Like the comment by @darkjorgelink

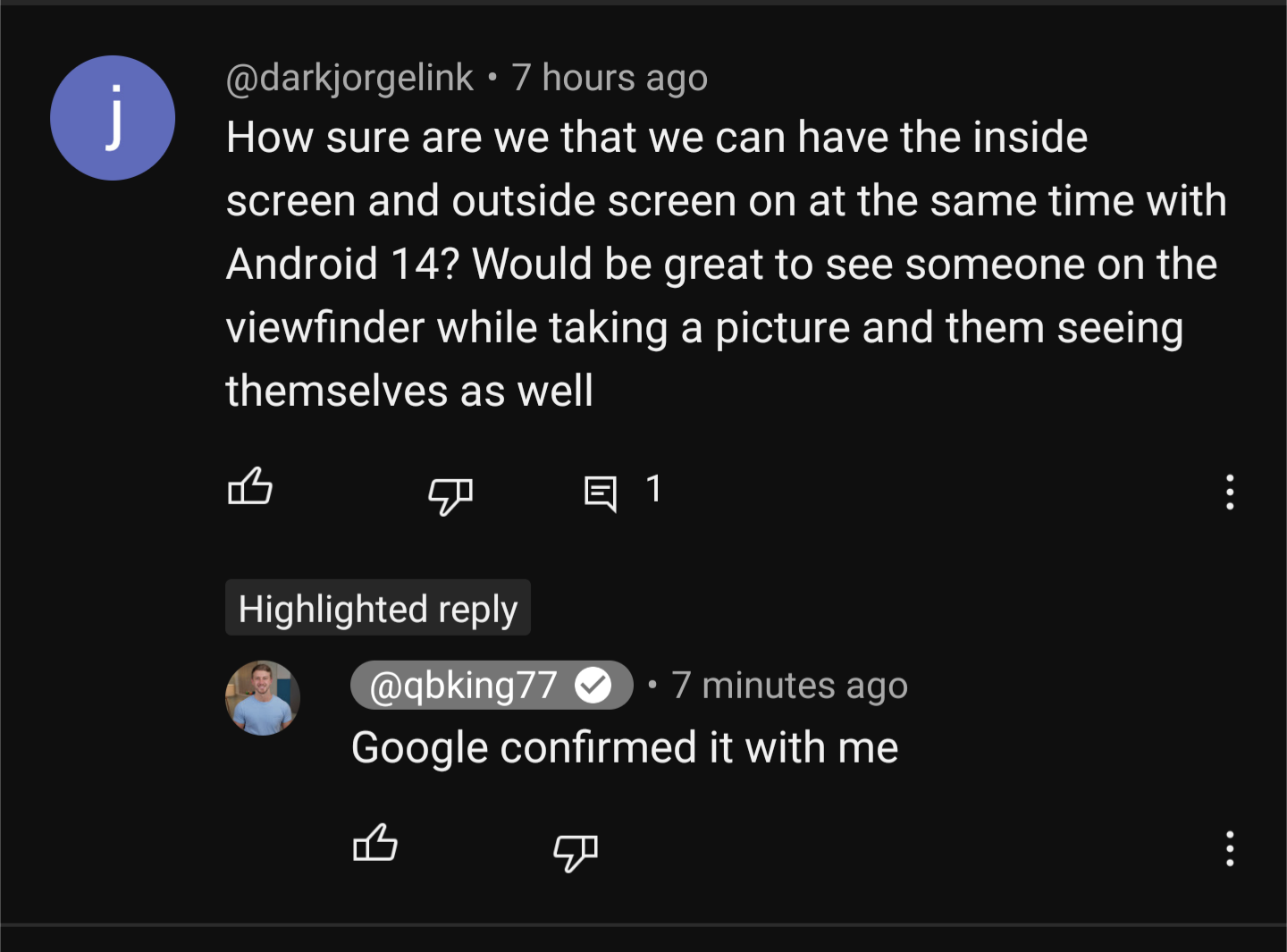point(250,488)
